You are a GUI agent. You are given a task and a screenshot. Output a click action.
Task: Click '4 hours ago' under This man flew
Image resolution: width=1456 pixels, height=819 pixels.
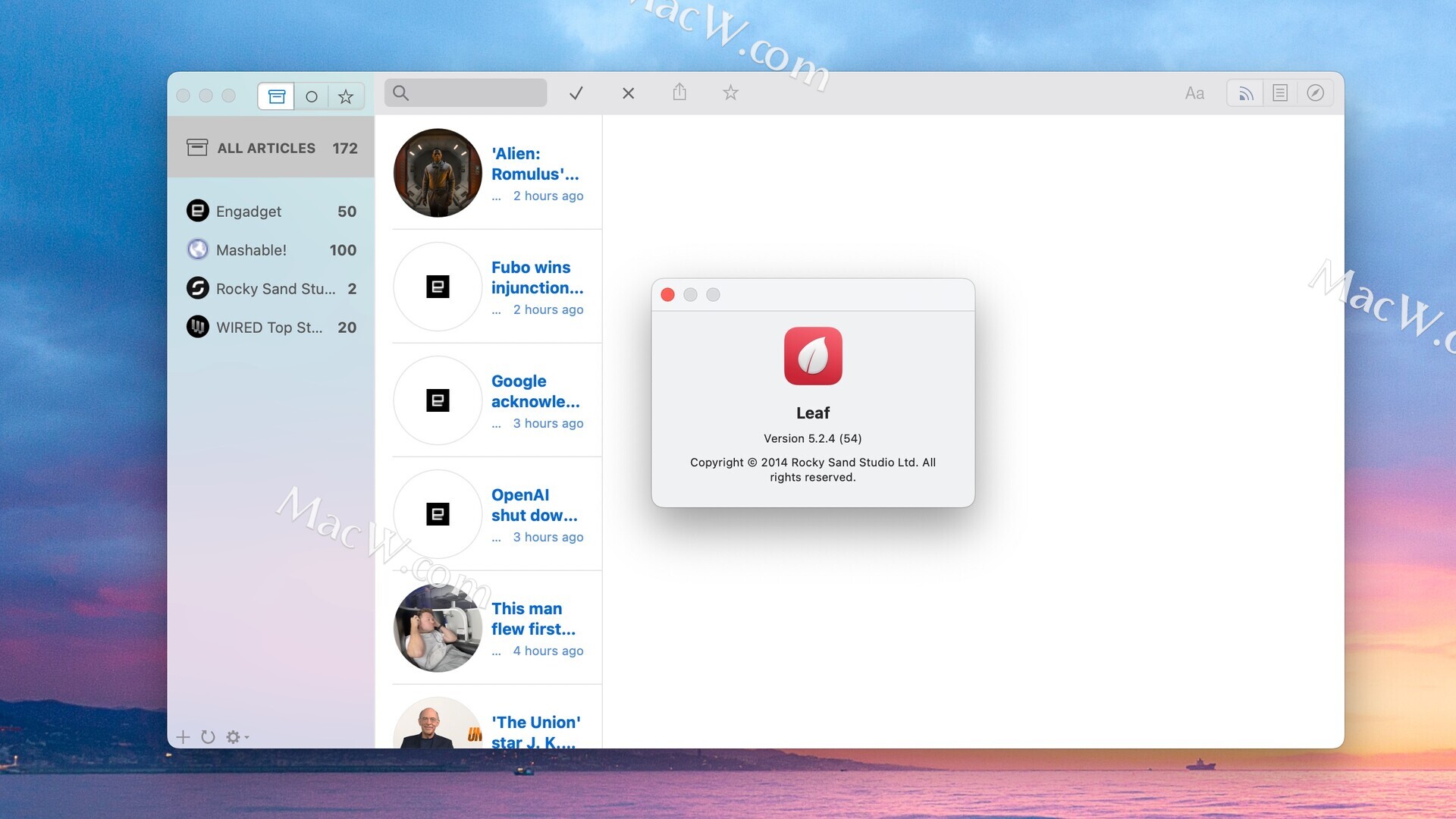(x=548, y=651)
